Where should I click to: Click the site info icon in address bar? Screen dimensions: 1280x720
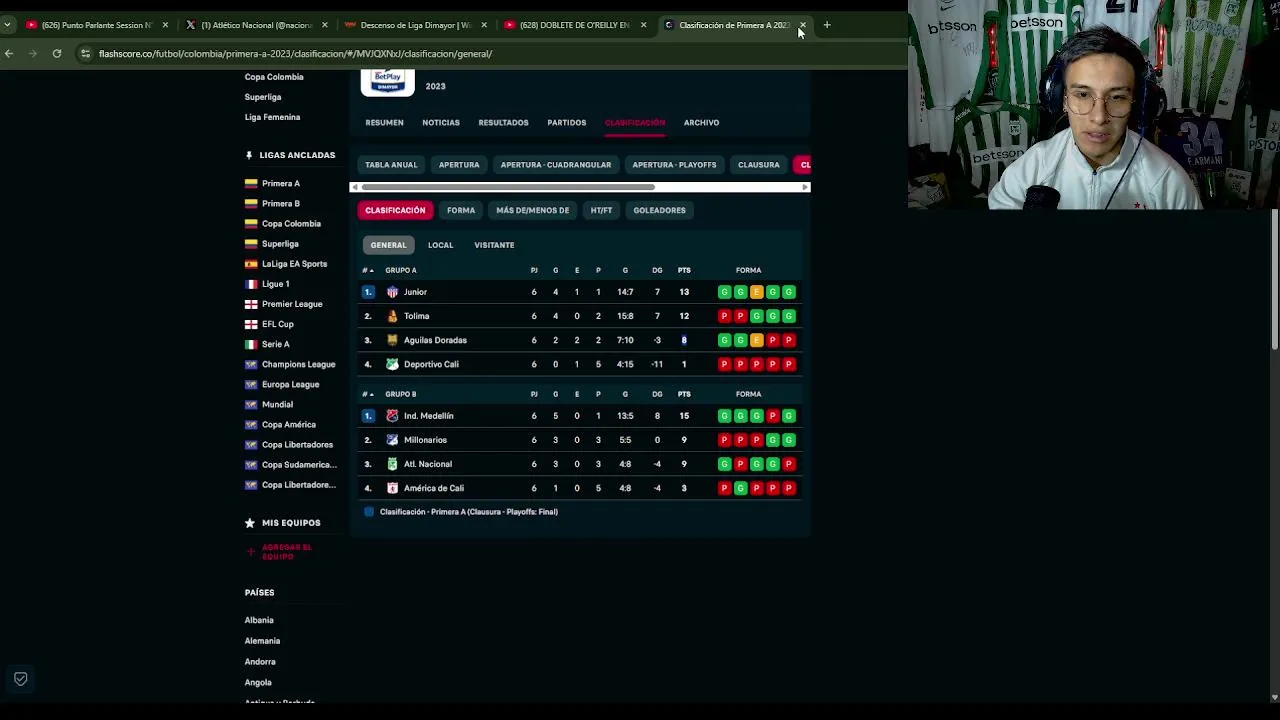click(87, 53)
